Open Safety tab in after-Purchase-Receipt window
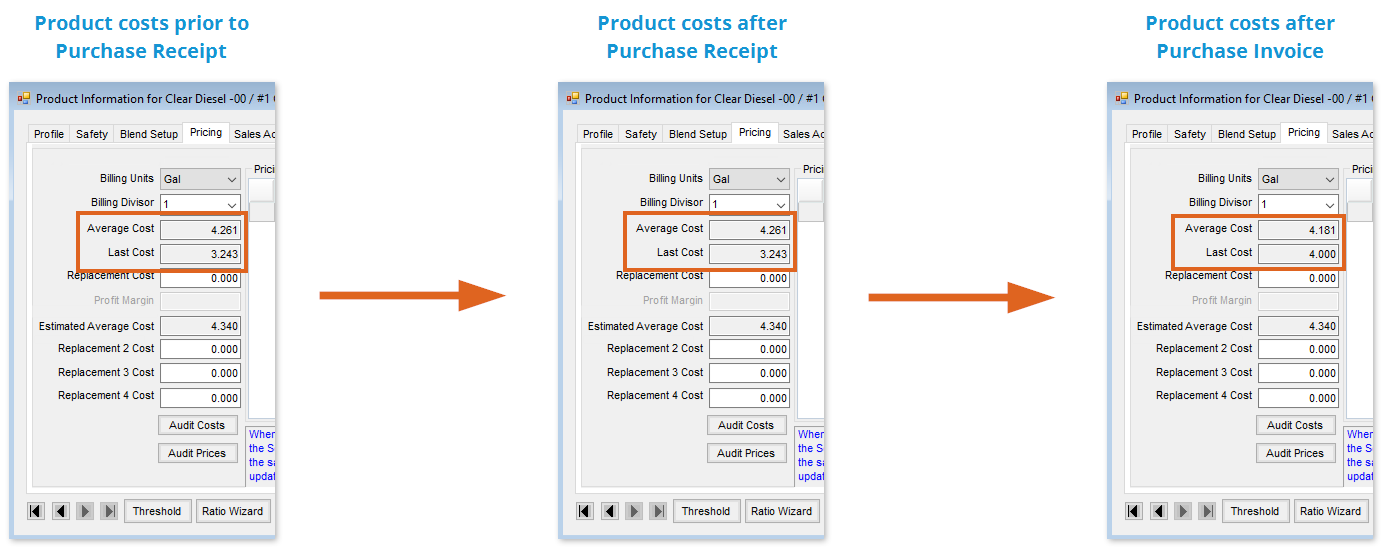 pyautogui.click(x=641, y=134)
